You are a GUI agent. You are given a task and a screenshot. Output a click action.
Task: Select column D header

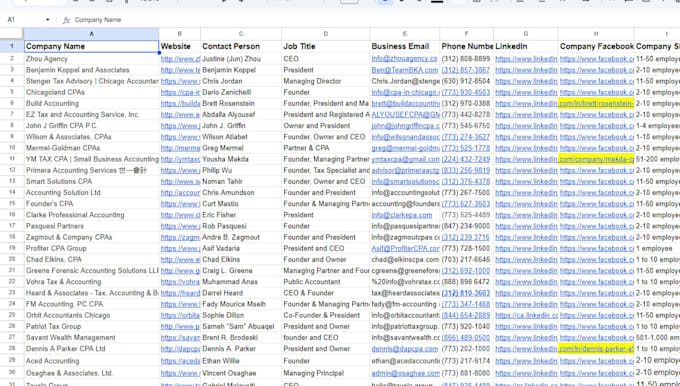point(325,33)
